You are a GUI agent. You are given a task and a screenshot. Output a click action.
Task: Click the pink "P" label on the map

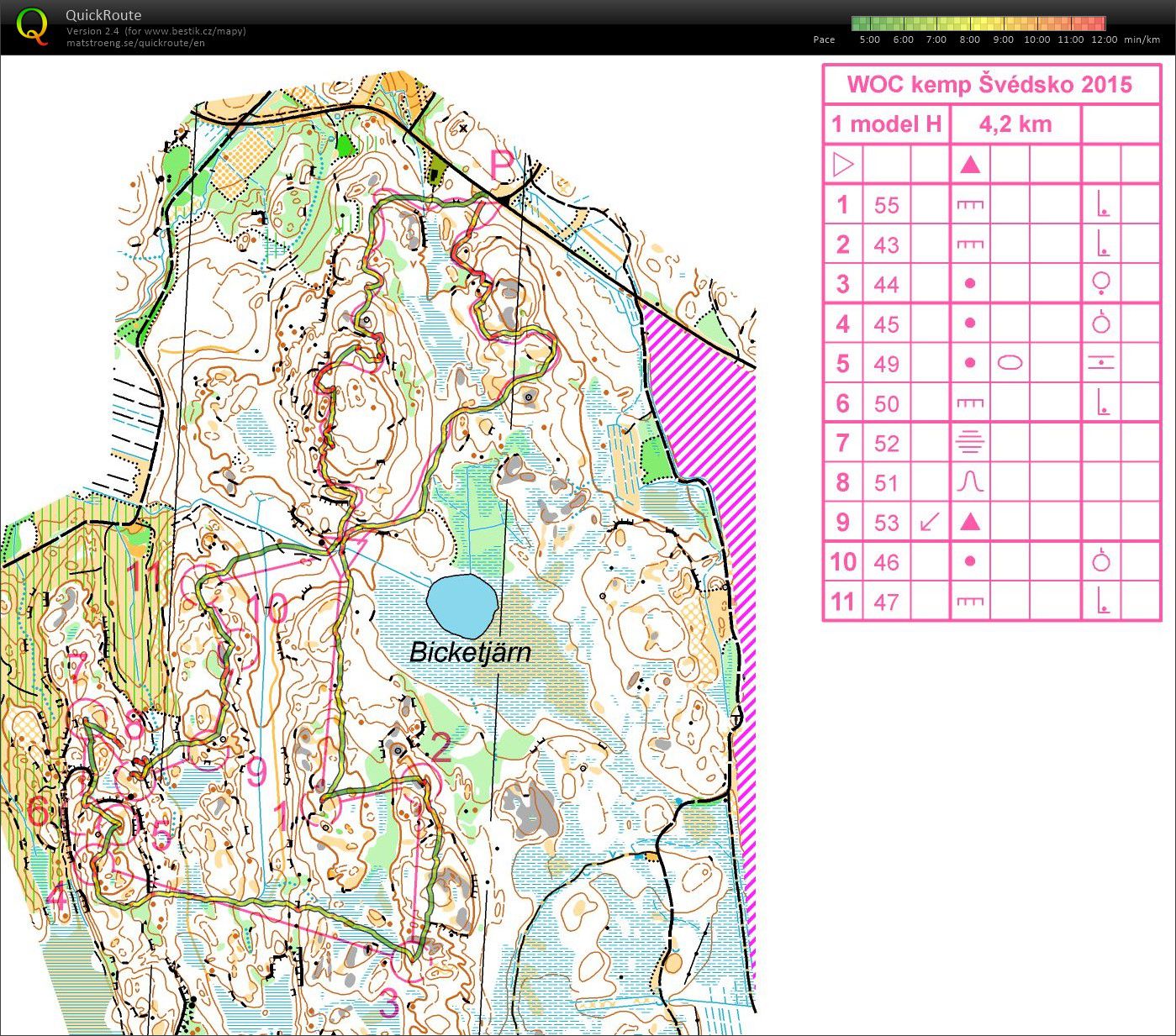tap(501, 166)
